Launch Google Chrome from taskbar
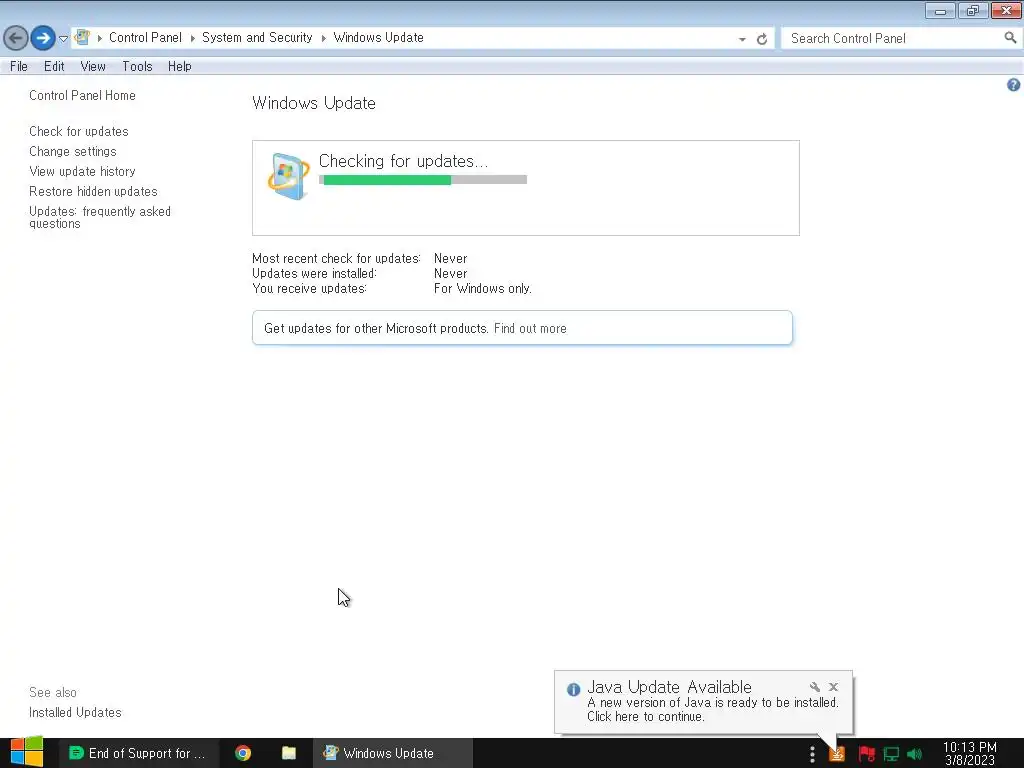The height and width of the screenshot is (768, 1024). click(243, 753)
